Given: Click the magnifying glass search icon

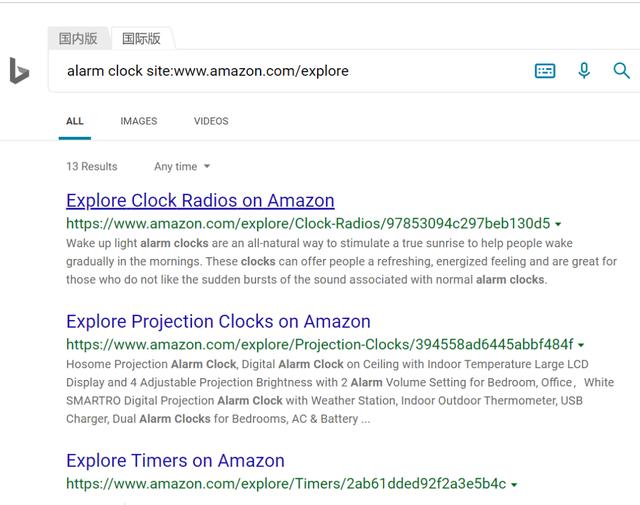Looking at the screenshot, I should pyautogui.click(x=621, y=71).
